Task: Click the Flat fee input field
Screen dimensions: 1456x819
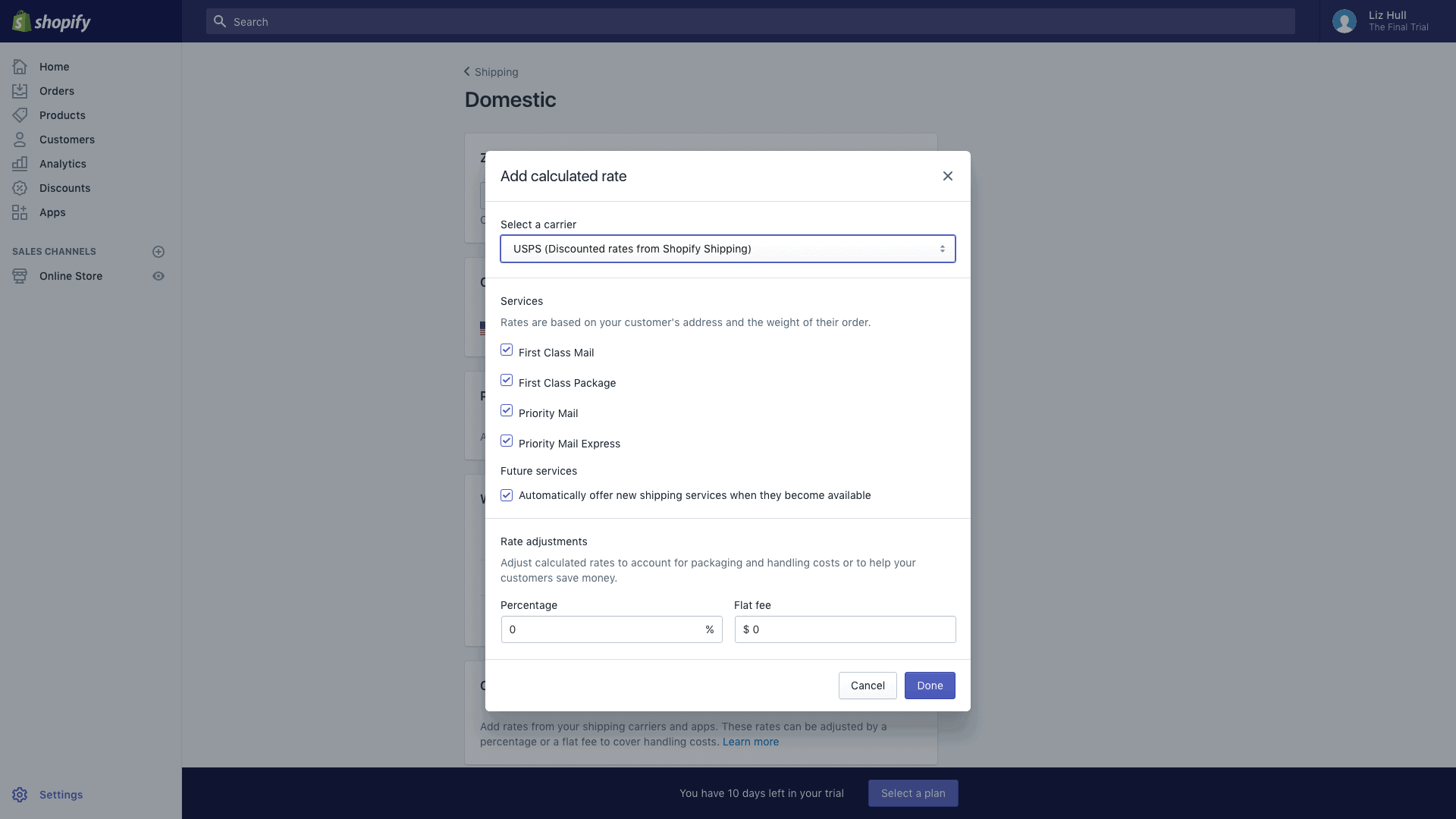Action: [x=845, y=629]
